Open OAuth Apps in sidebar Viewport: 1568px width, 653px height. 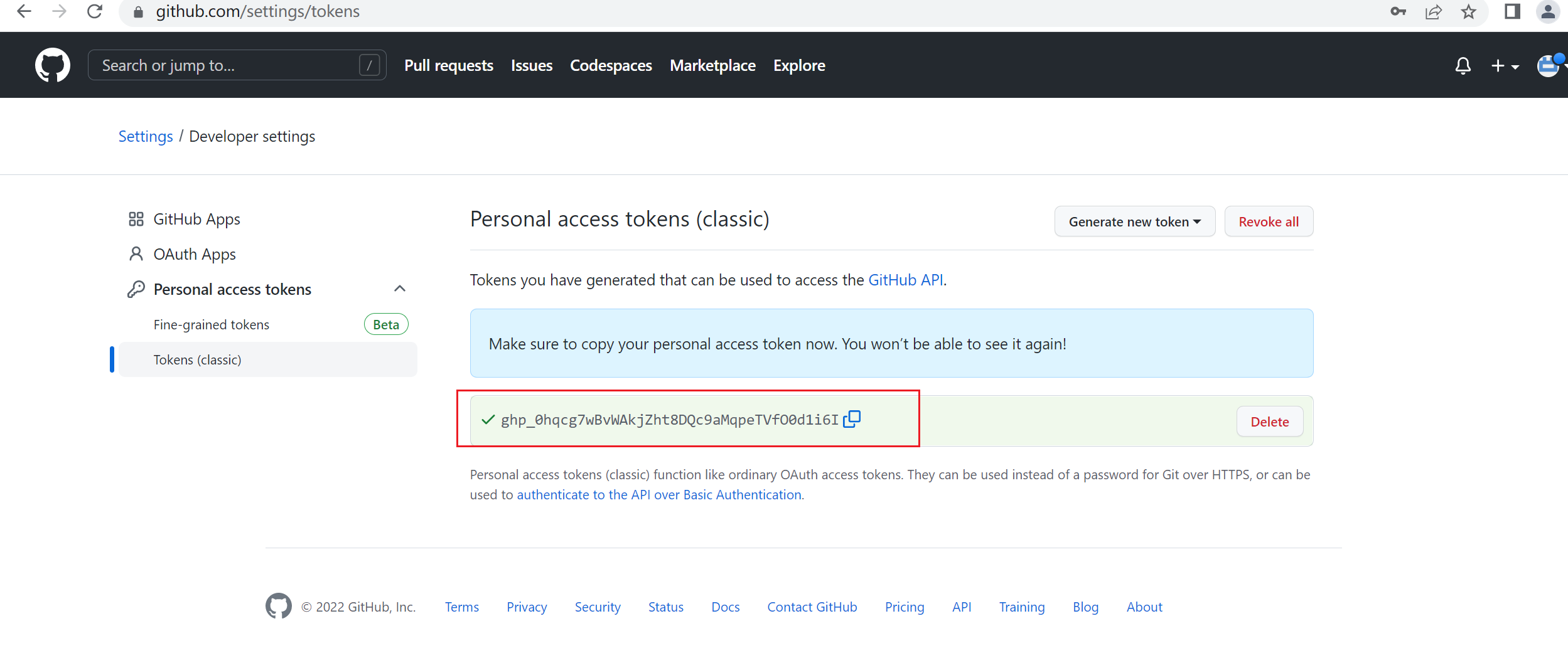pos(195,254)
